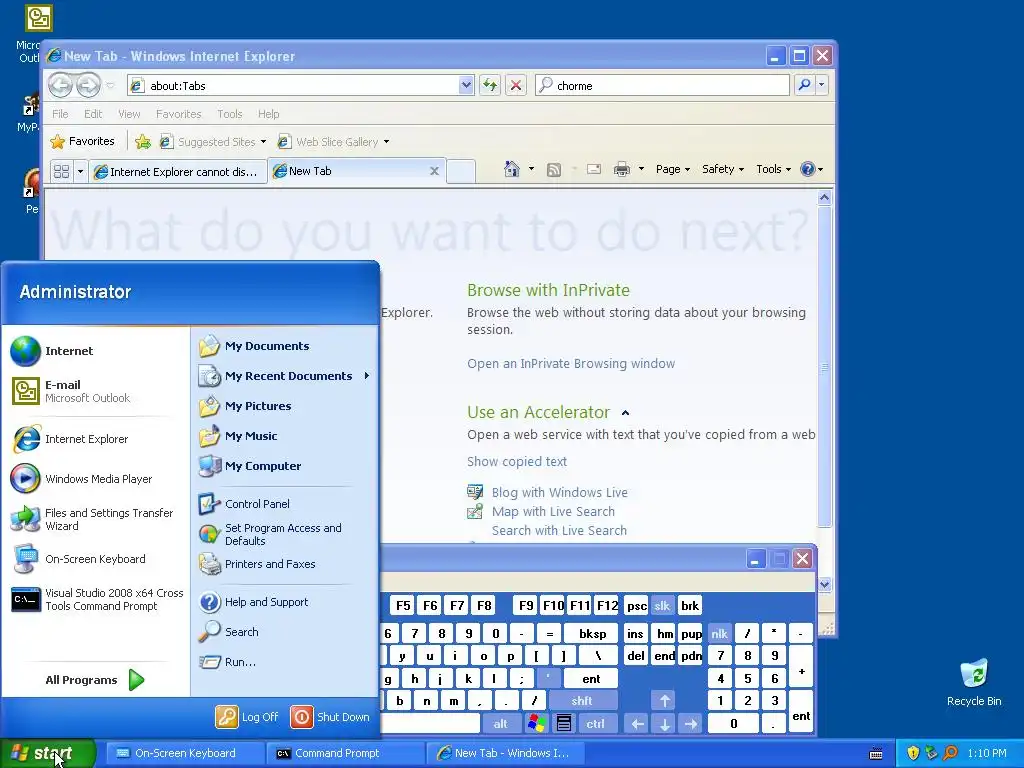1024x768 pixels.
Task: Open the View menu in Internet Explorer
Action: (x=129, y=114)
